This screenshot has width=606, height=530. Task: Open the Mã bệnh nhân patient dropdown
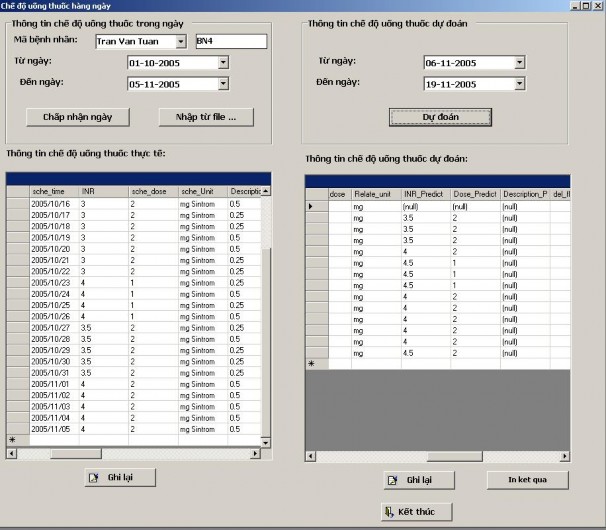[x=181, y=41]
